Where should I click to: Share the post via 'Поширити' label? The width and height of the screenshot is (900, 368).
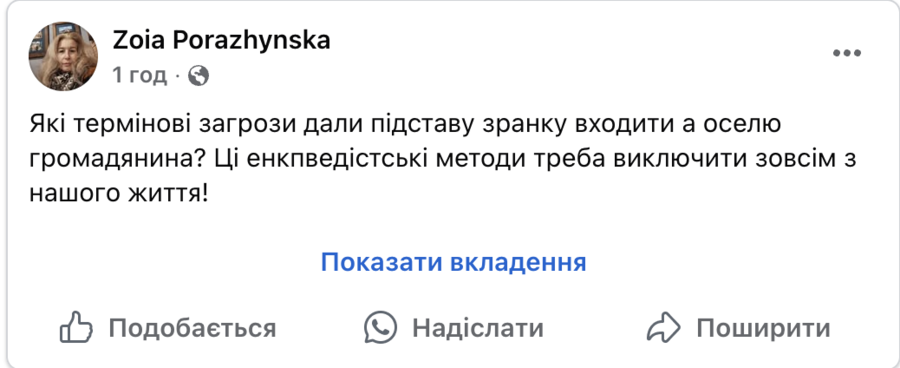click(x=763, y=328)
